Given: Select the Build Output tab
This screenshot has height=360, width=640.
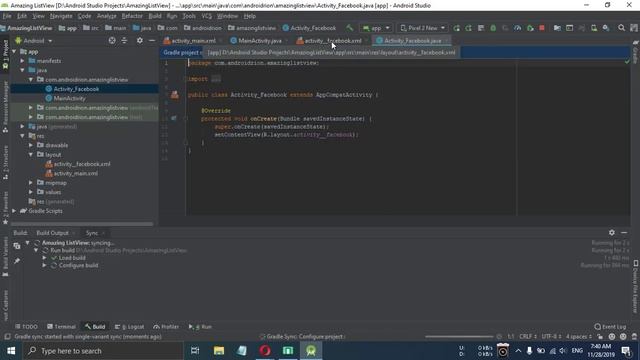Looking at the screenshot, I should (x=53, y=233).
